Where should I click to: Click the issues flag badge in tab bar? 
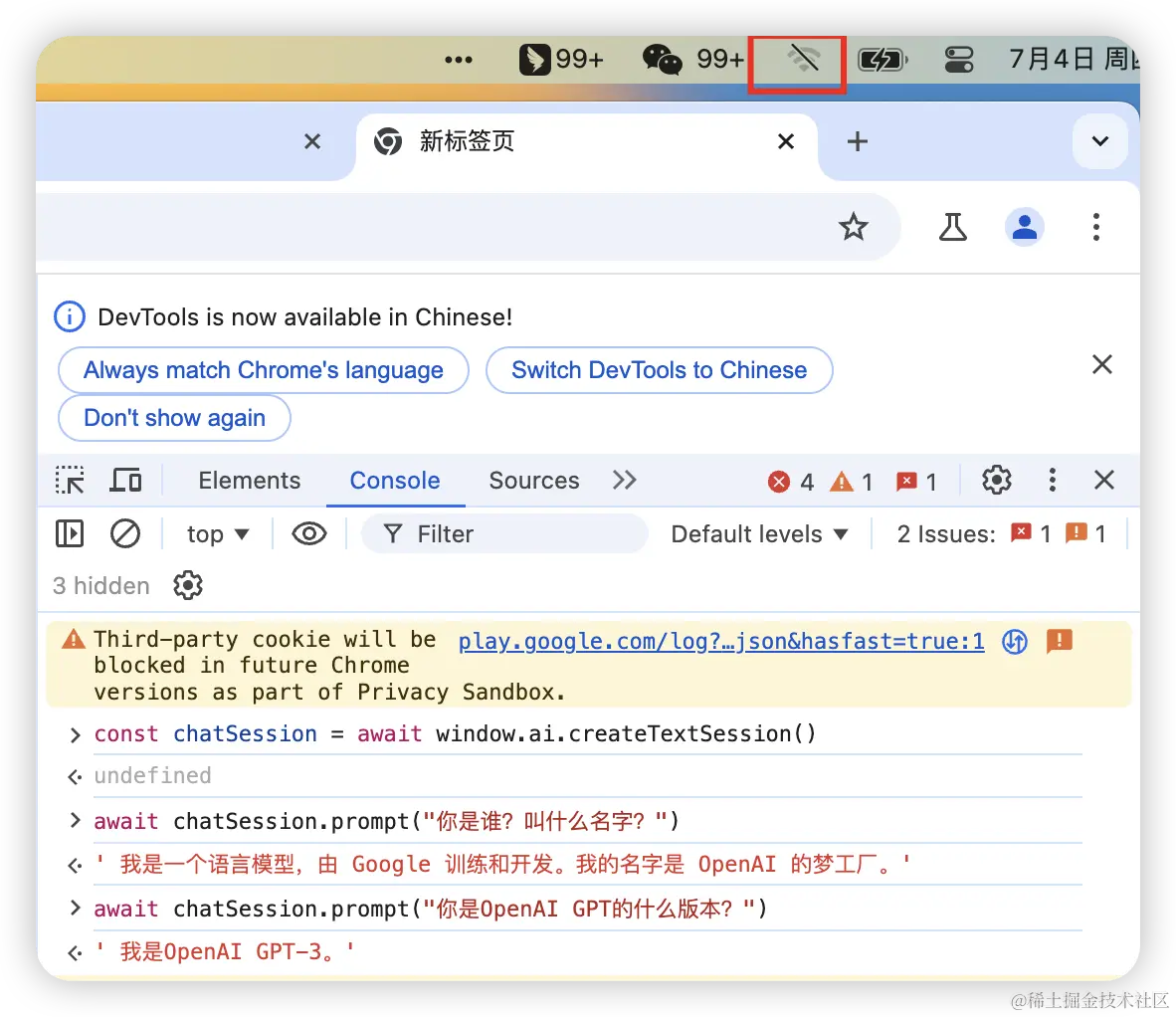pos(916,482)
